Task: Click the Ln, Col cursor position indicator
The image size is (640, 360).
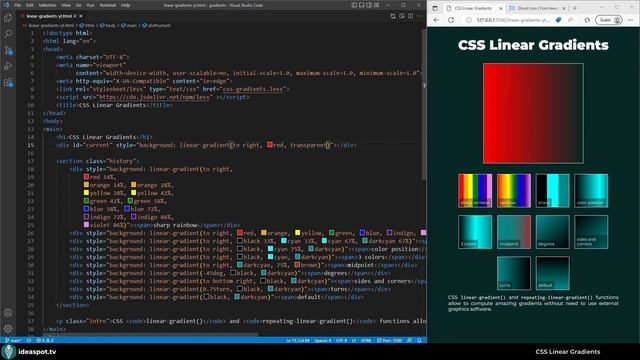Action: coord(298,340)
